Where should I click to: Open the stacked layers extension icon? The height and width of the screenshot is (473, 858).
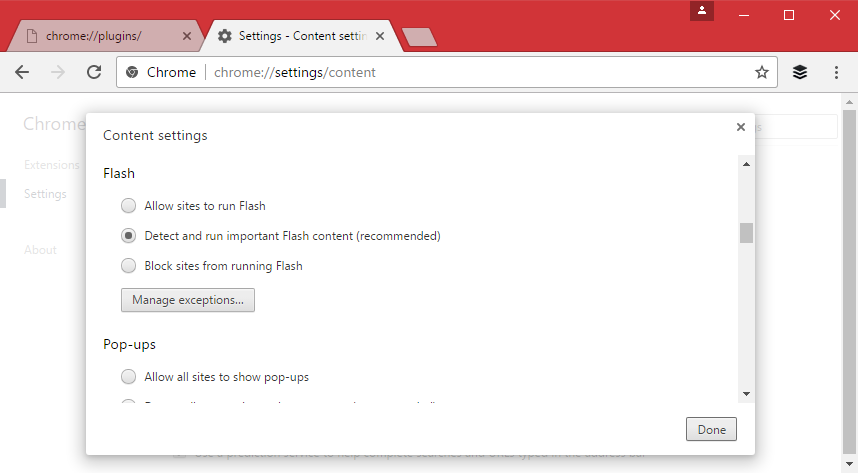click(x=799, y=72)
